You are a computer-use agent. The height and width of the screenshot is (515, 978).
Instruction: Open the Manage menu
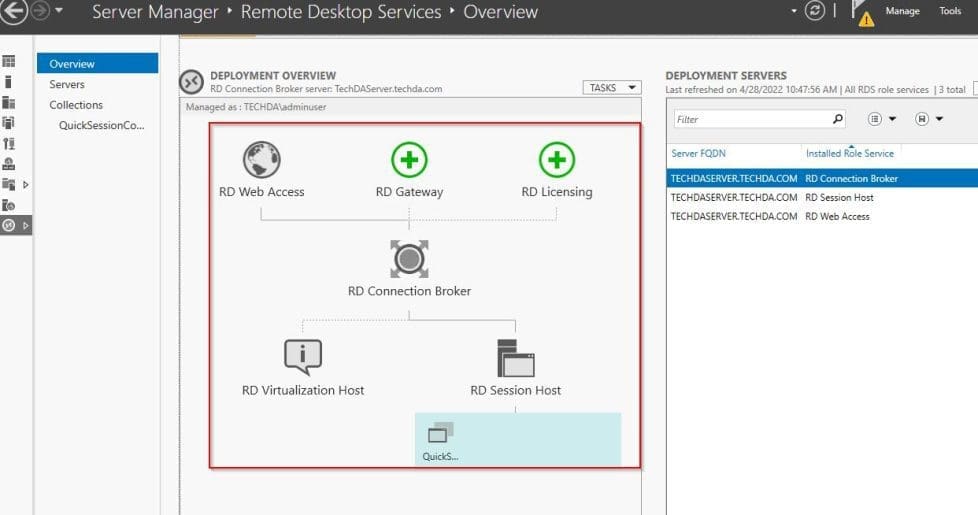click(902, 12)
